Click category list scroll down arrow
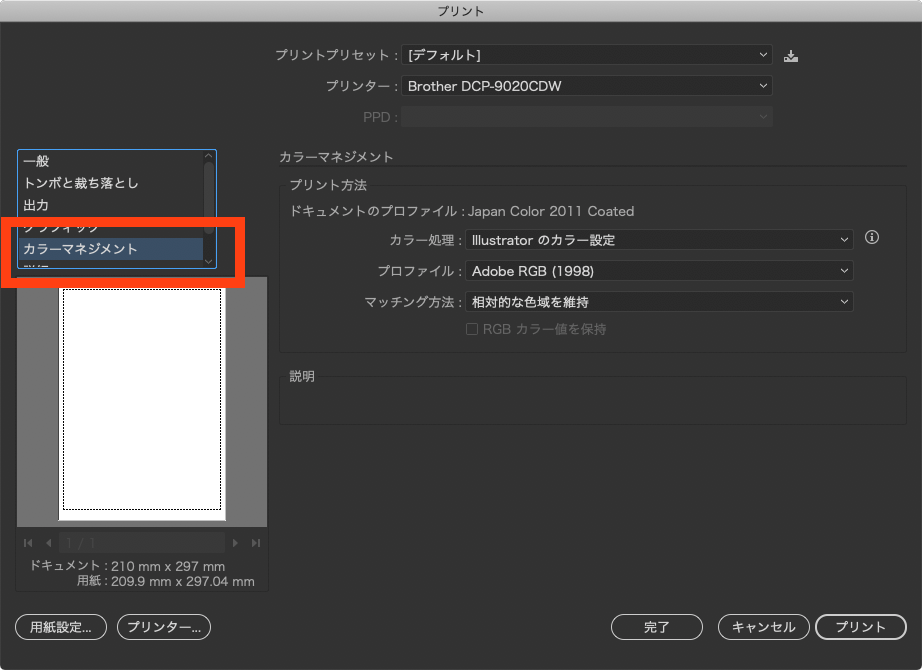 (x=208, y=261)
